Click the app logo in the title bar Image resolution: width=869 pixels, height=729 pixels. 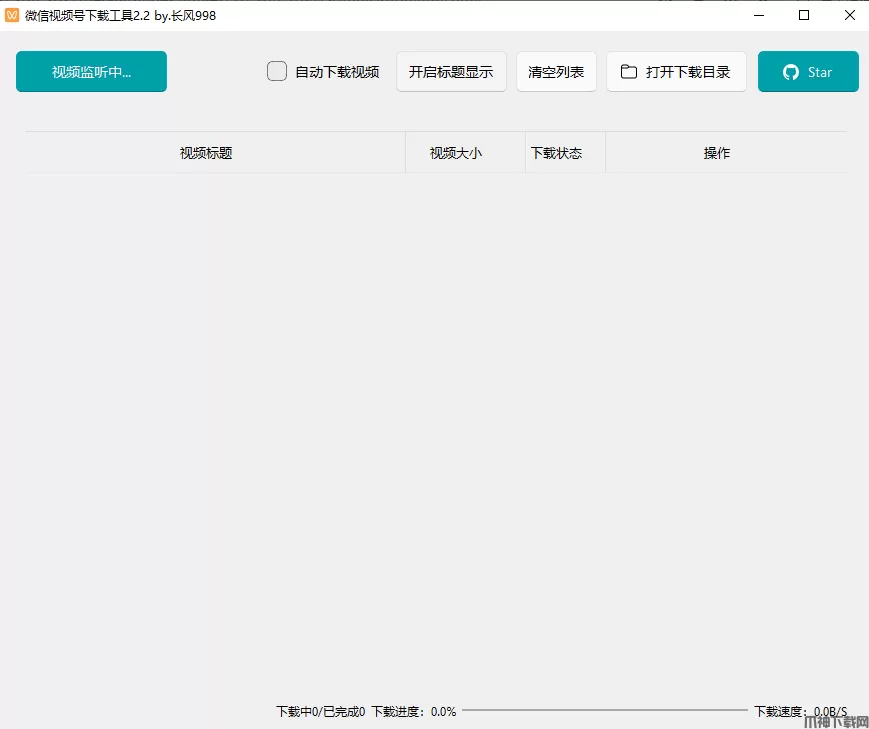pos(12,15)
